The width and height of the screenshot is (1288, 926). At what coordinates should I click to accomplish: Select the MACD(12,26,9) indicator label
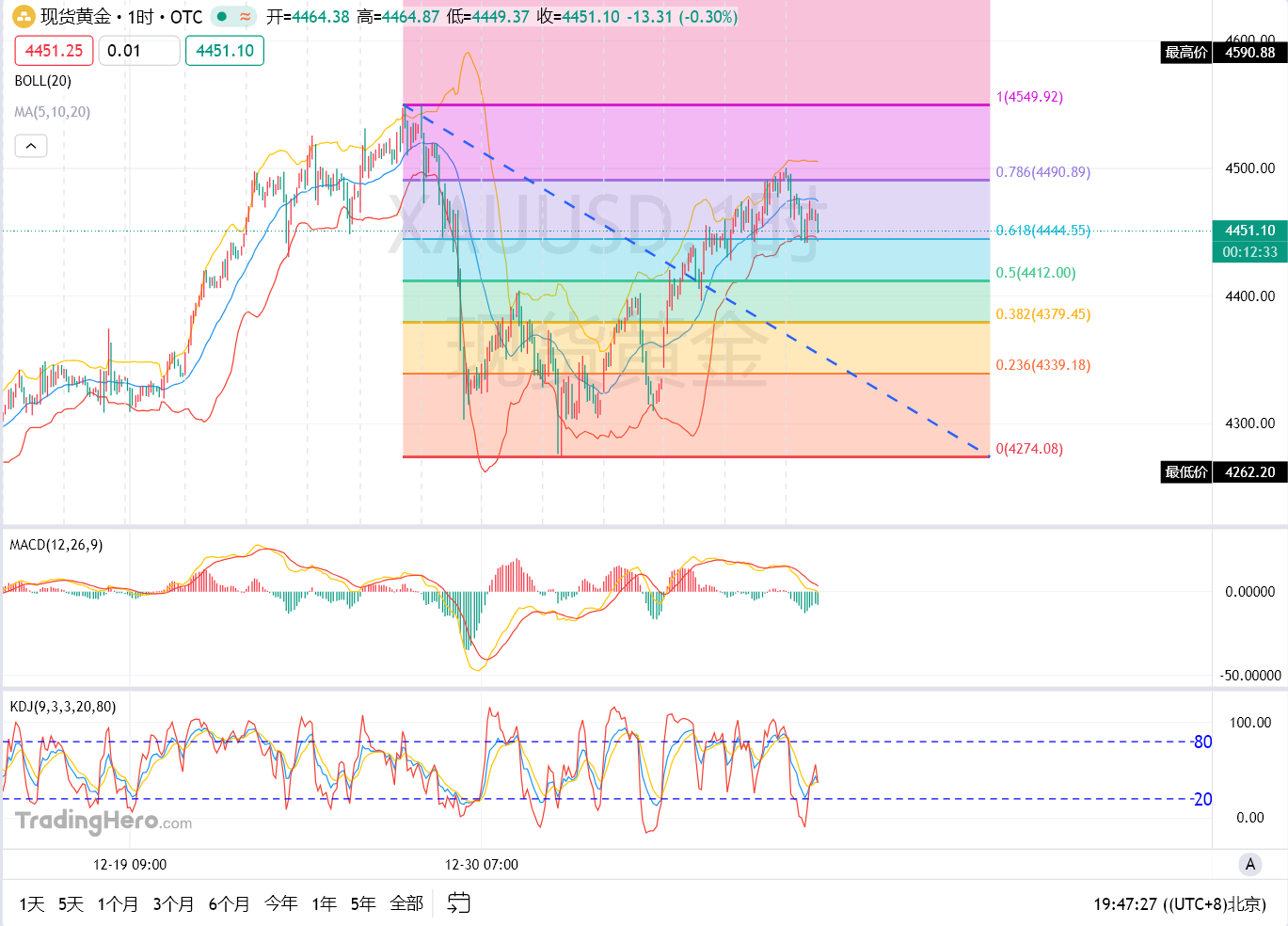[x=56, y=545]
